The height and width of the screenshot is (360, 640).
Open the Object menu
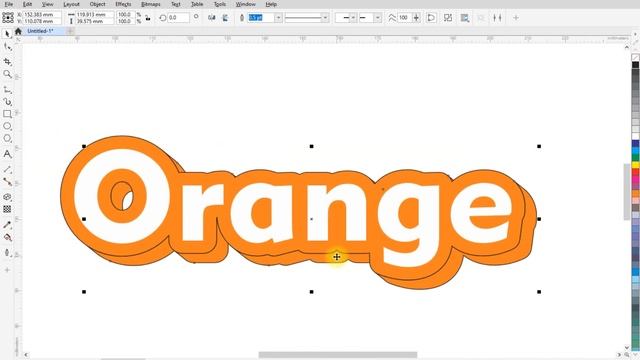click(x=98, y=4)
